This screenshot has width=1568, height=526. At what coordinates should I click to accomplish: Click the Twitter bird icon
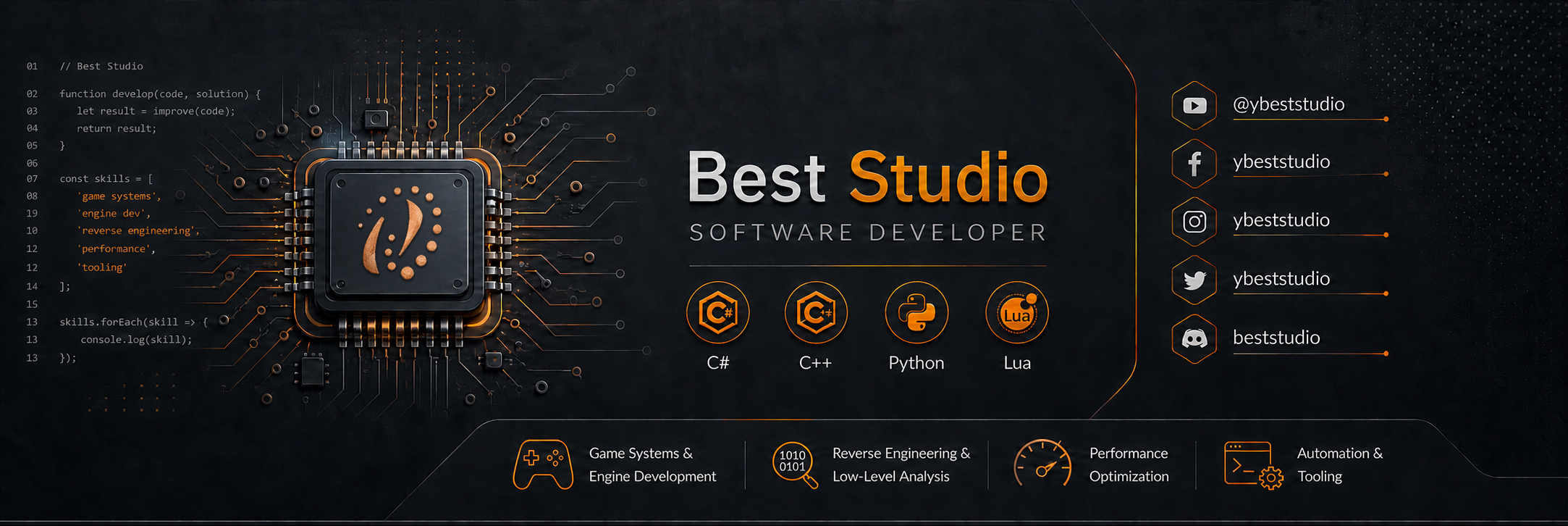tap(1194, 280)
